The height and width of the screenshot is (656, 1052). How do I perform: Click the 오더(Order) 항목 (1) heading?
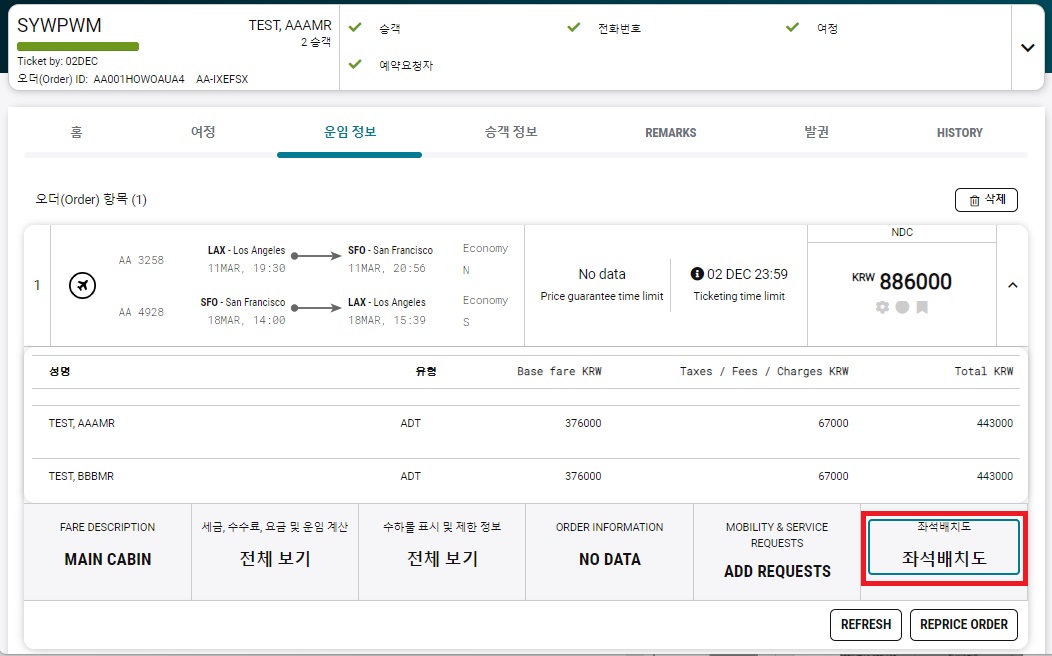coord(91,199)
